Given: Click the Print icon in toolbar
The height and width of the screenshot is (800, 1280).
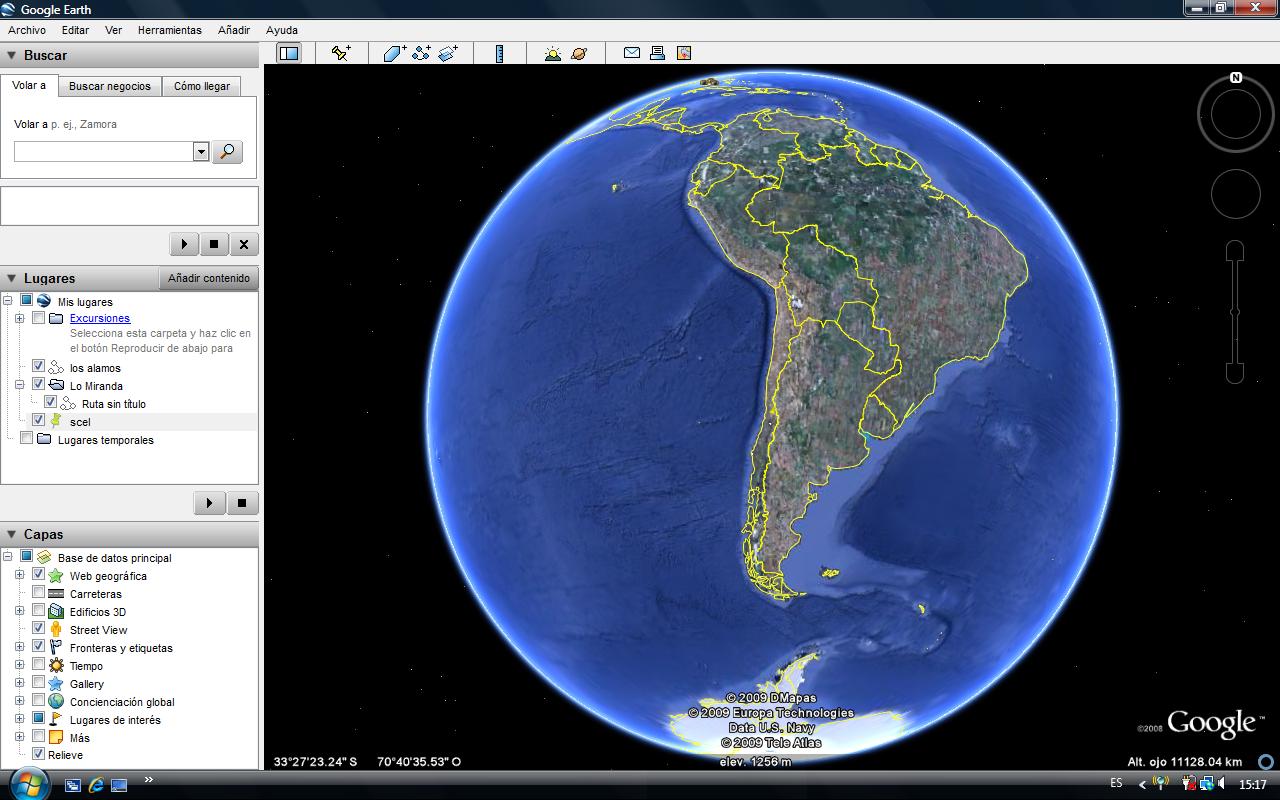Looking at the screenshot, I should tap(657, 53).
